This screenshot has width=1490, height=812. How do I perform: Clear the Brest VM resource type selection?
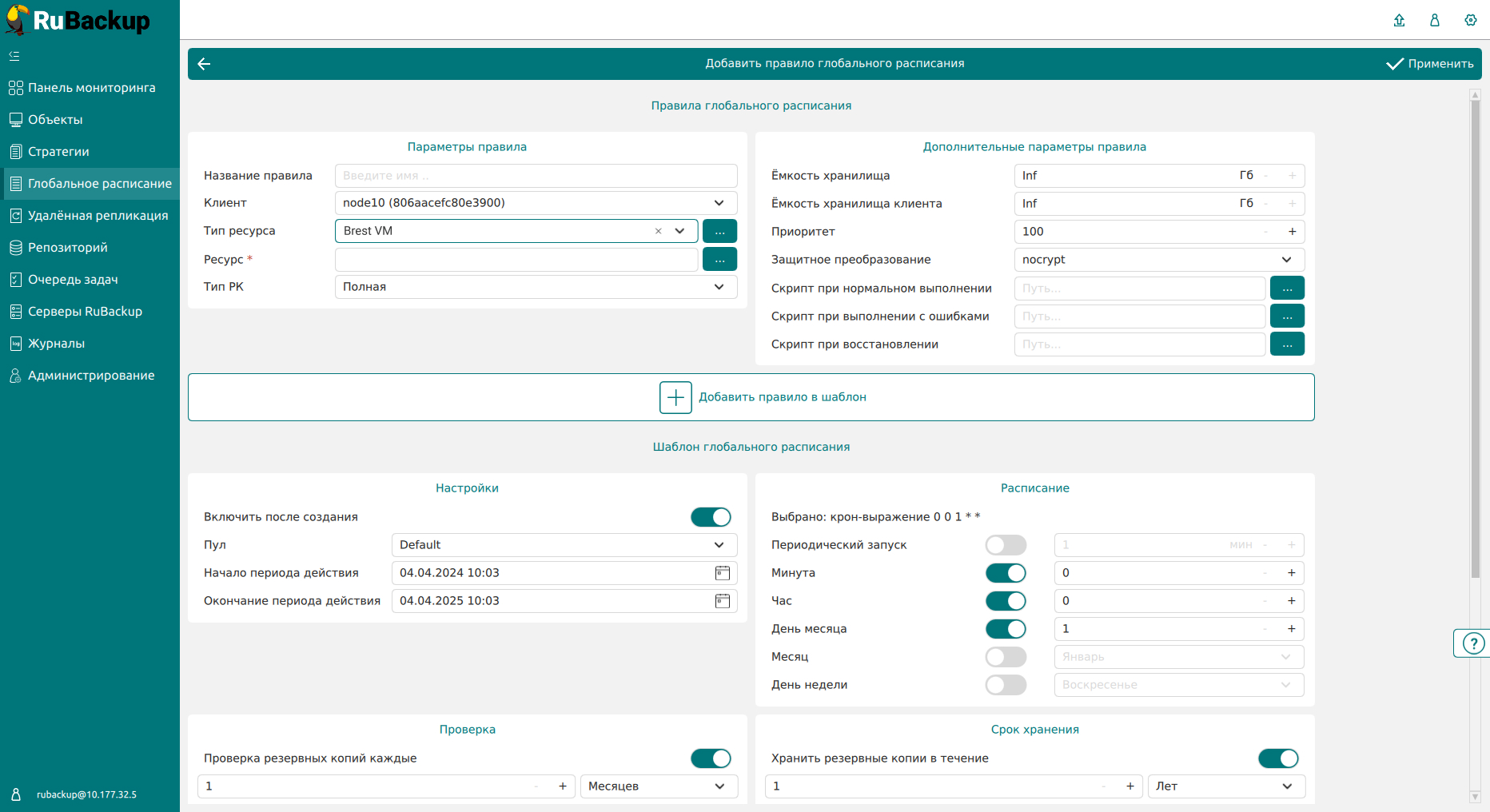(658, 231)
